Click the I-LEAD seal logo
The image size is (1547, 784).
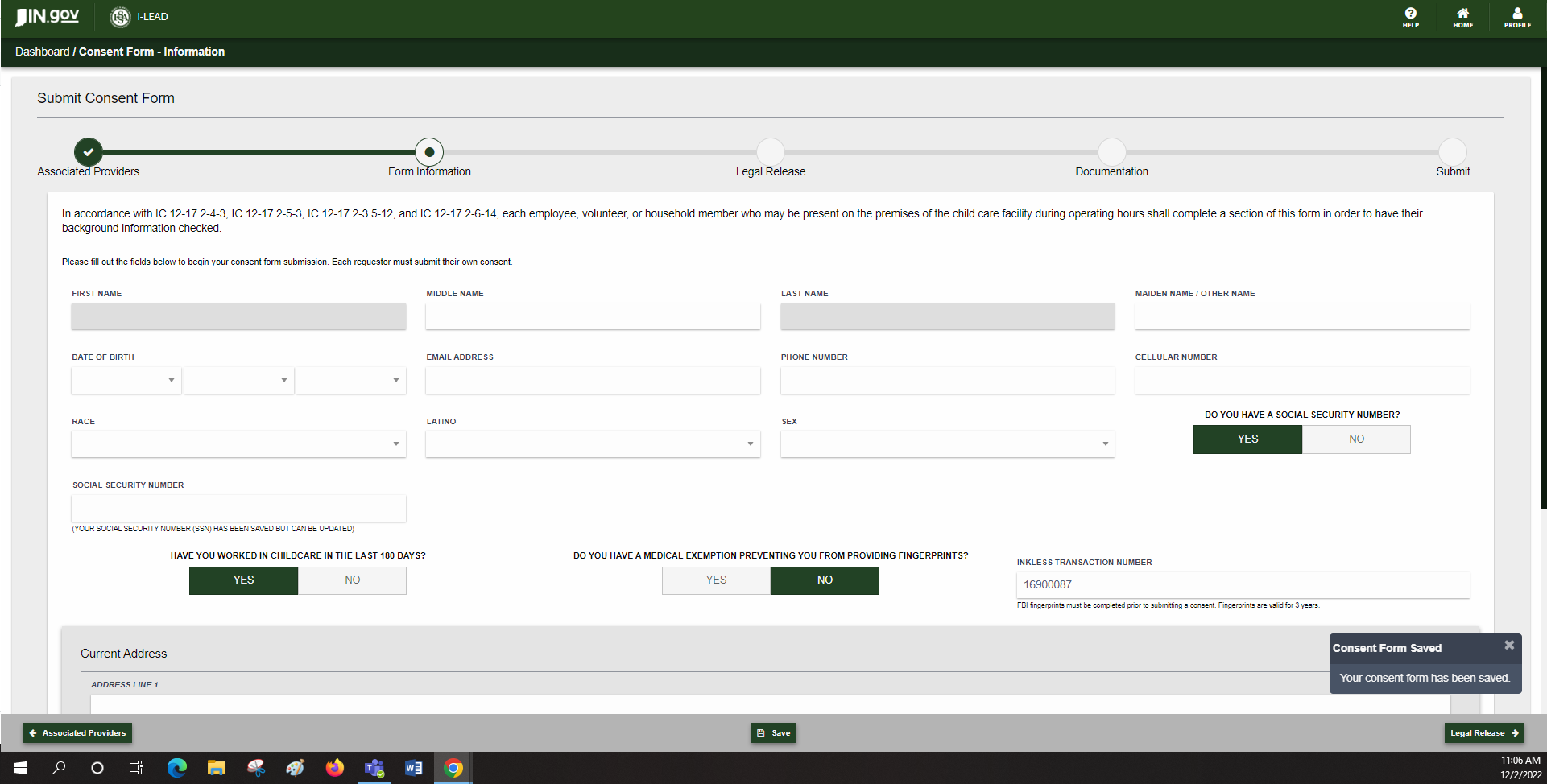[120, 17]
